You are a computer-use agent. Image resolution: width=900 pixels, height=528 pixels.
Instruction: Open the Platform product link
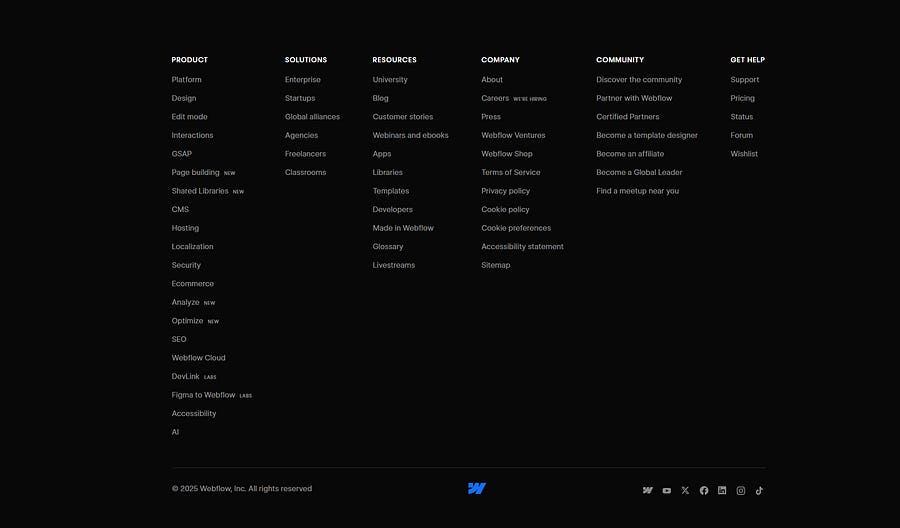187,80
